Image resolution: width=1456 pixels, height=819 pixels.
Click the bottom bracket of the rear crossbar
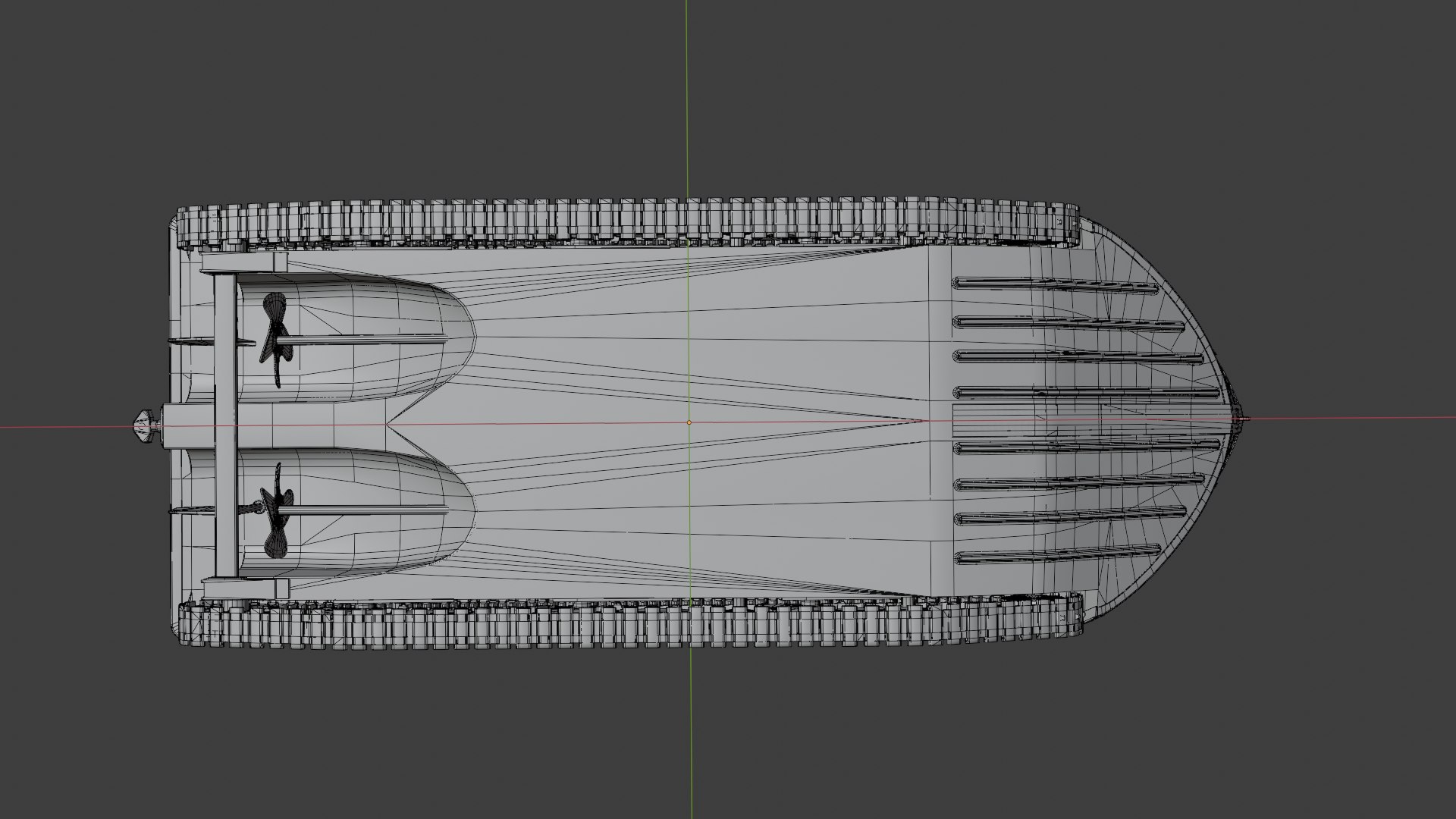click(246, 588)
